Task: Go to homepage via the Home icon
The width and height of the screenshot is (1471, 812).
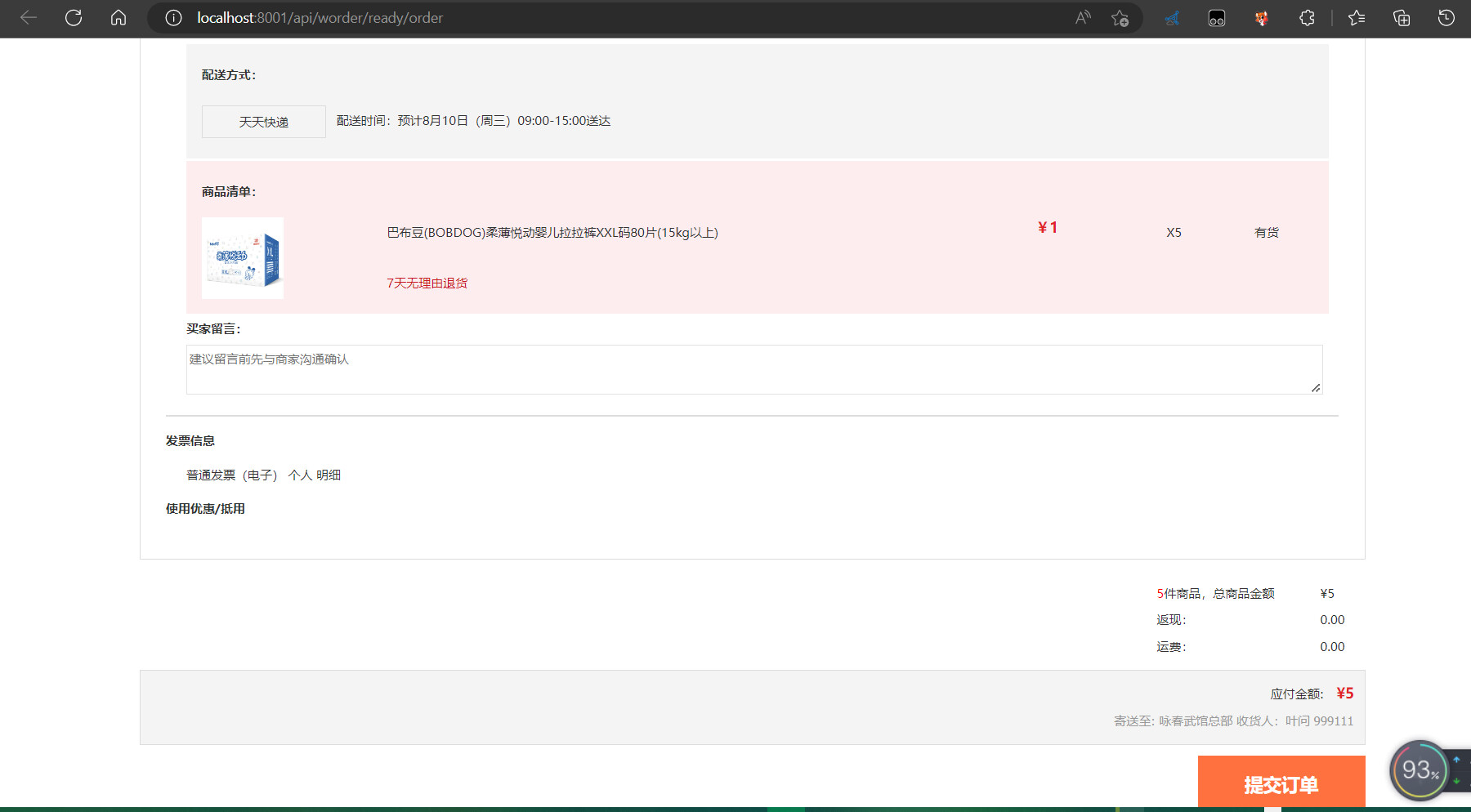Action: click(x=118, y=18)
